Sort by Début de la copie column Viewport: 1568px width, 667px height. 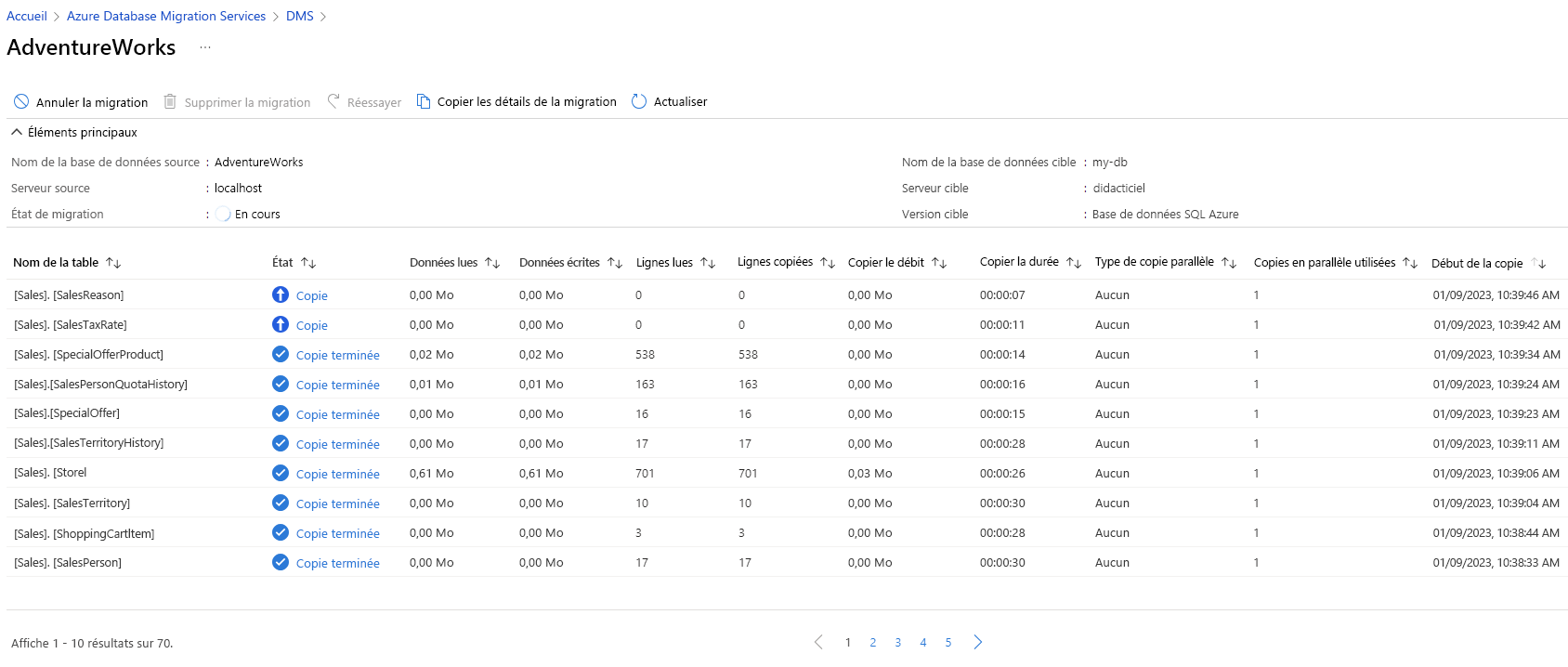[1538, 263]
